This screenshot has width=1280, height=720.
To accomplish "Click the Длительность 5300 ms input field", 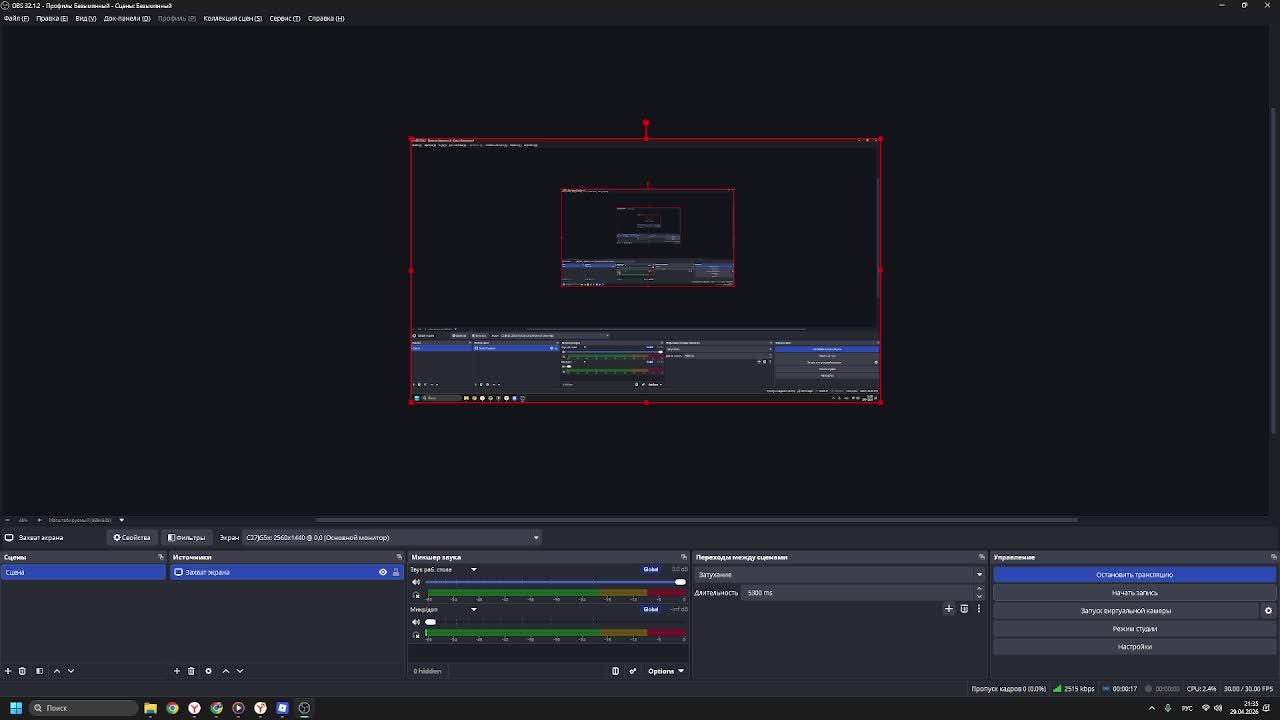I will (858, 593).
